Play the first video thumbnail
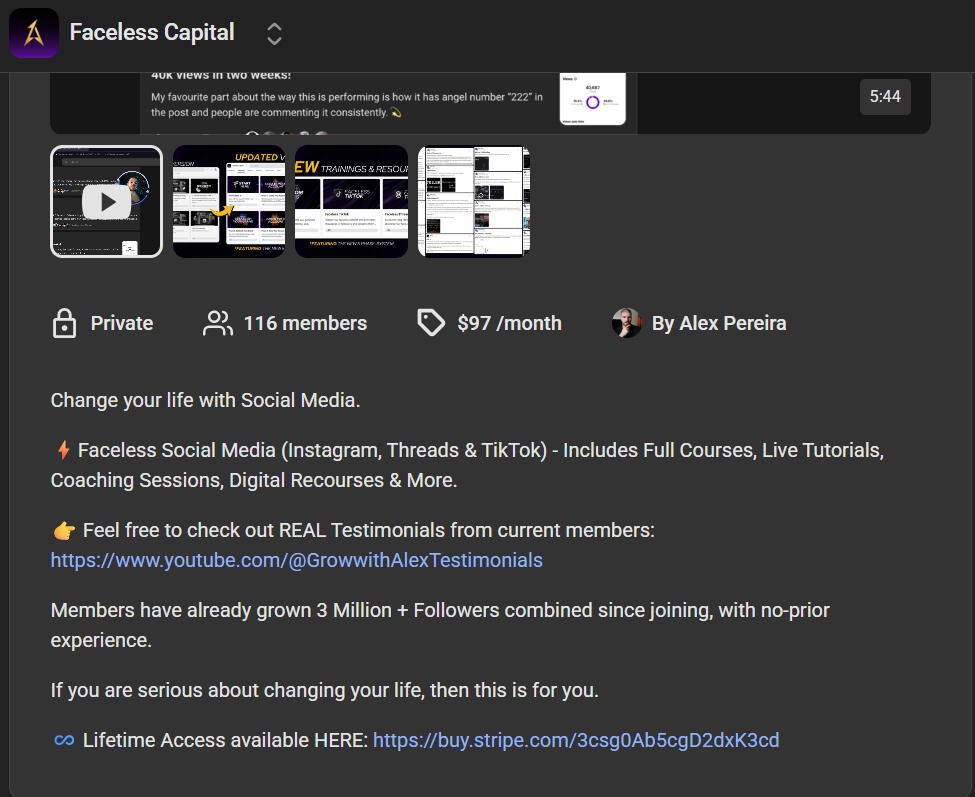The width and height of the screenshot is (975, 797). (x=106, y=202)
